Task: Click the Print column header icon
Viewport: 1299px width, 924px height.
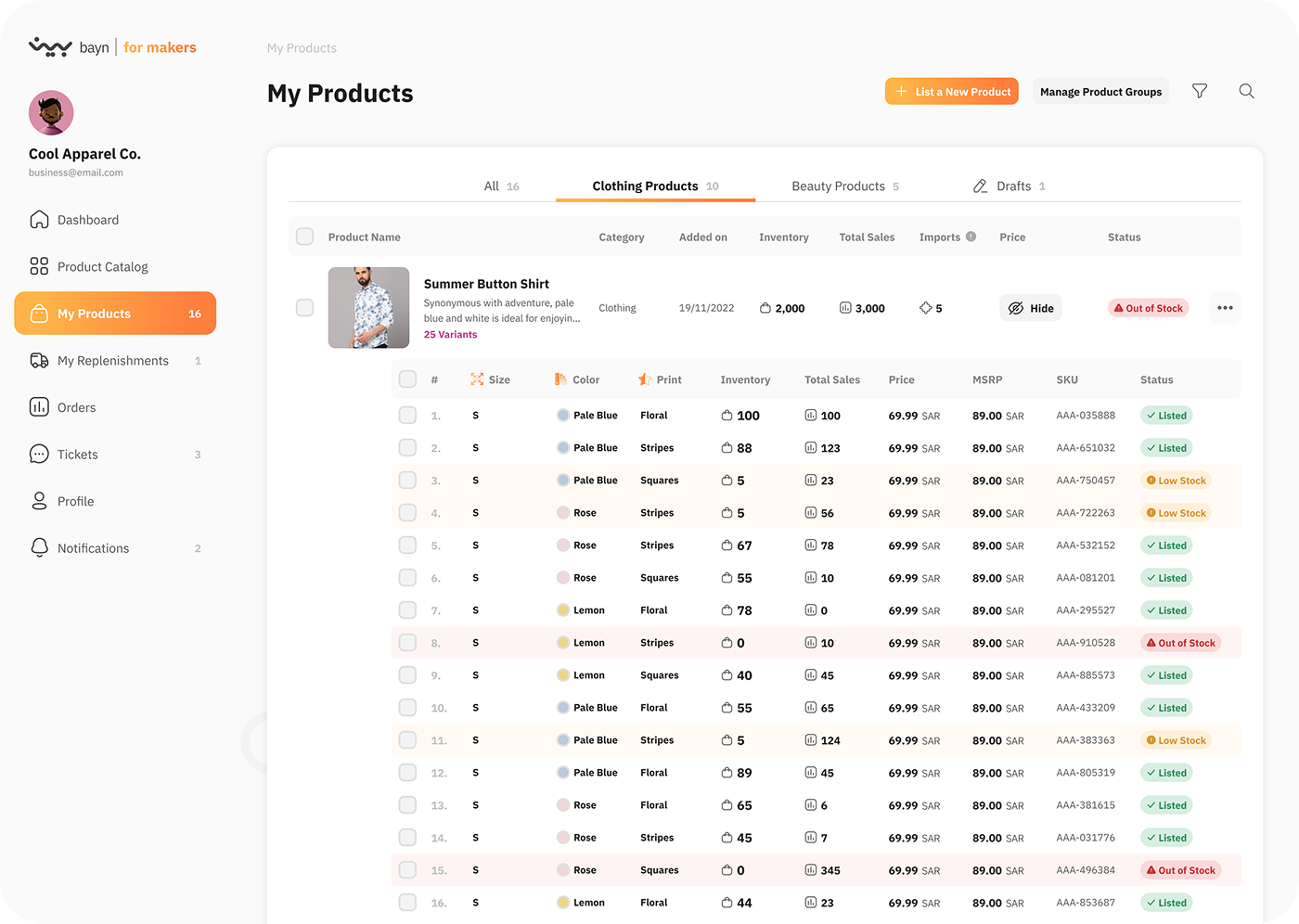Action: click(644, 379)
